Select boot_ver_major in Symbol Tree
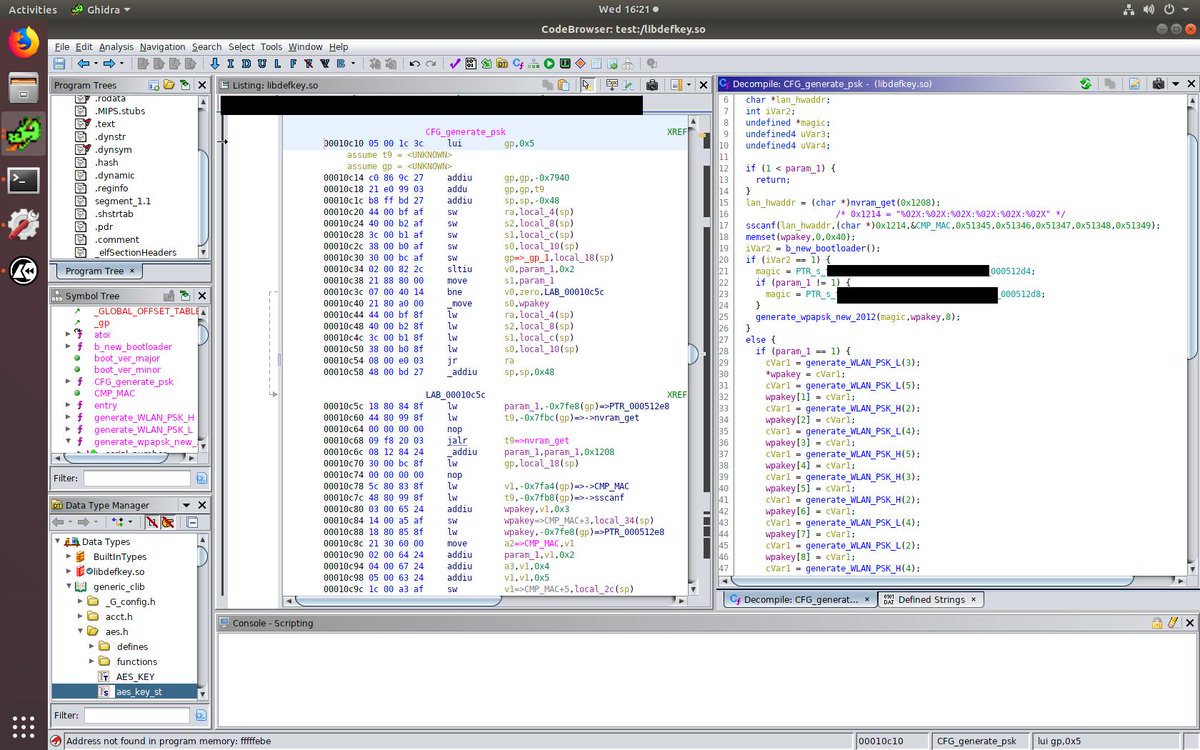1200x750 pixels. [127, 358]
